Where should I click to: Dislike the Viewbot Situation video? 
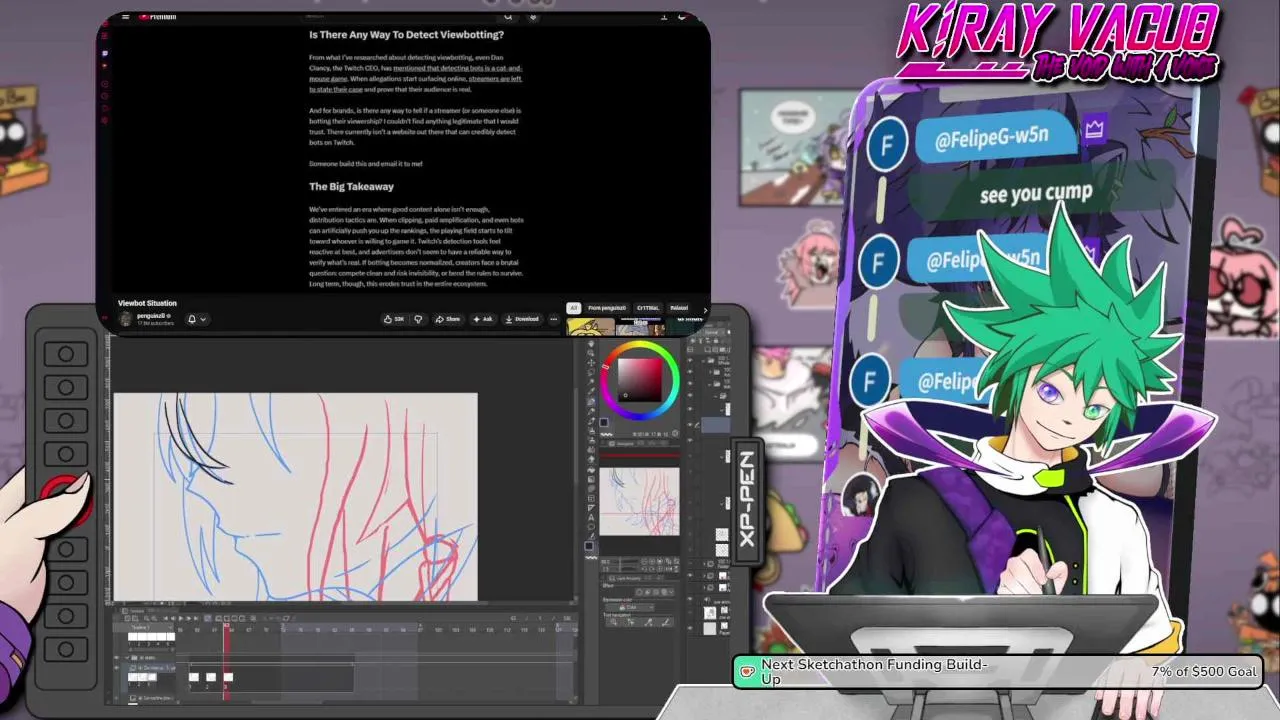(x=418, y=319)
